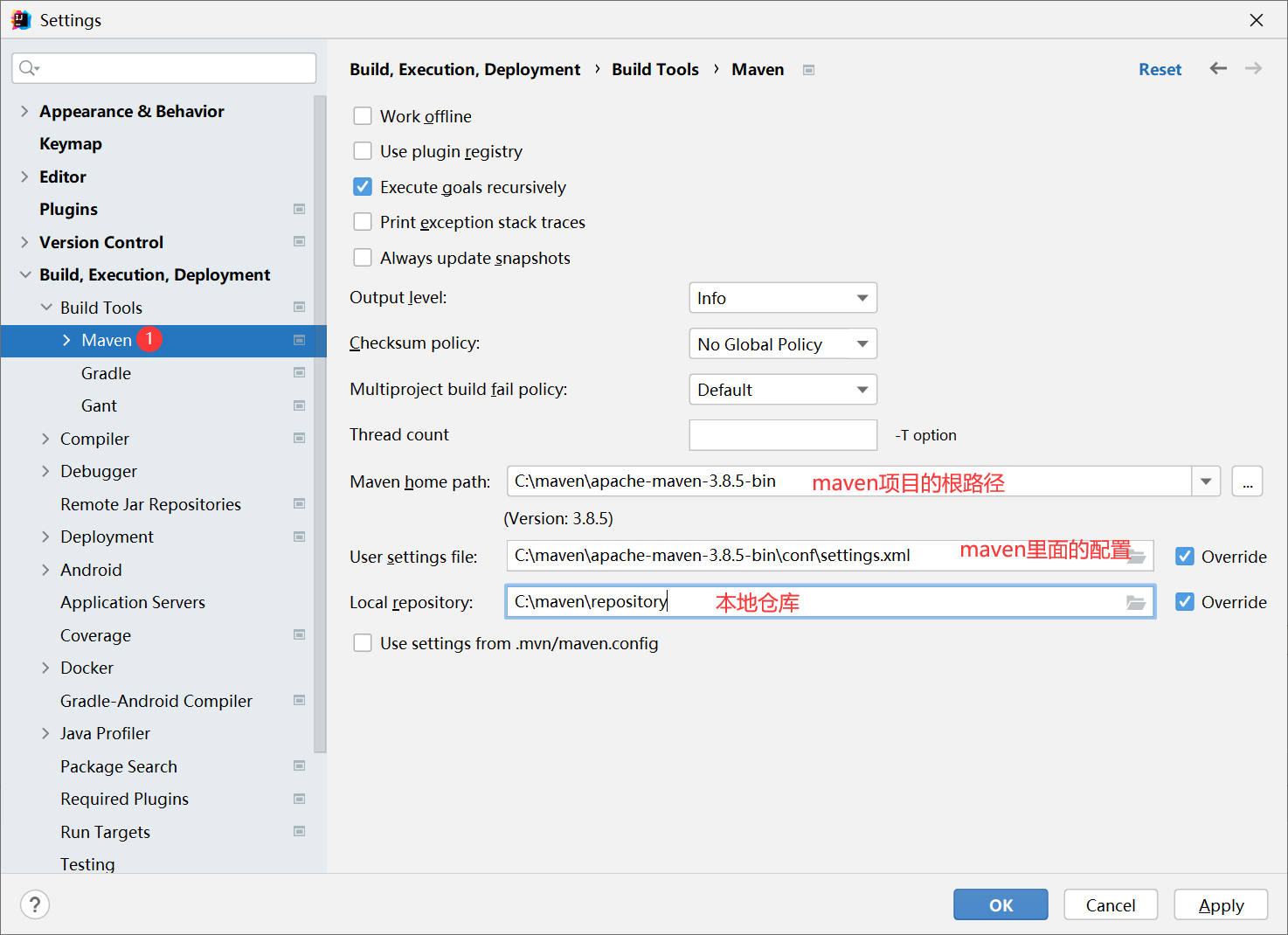This screenshot has height=935, width=1288.
Task: Expand the Docker node
Action: [45, 668]
